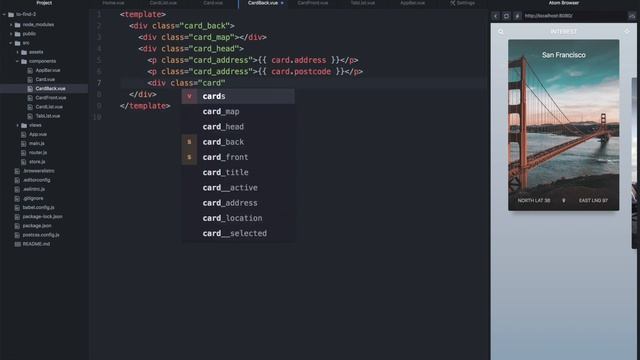Switch to the Card.vue editor tab
Screen dimensions: 640x360
(213, 3)
